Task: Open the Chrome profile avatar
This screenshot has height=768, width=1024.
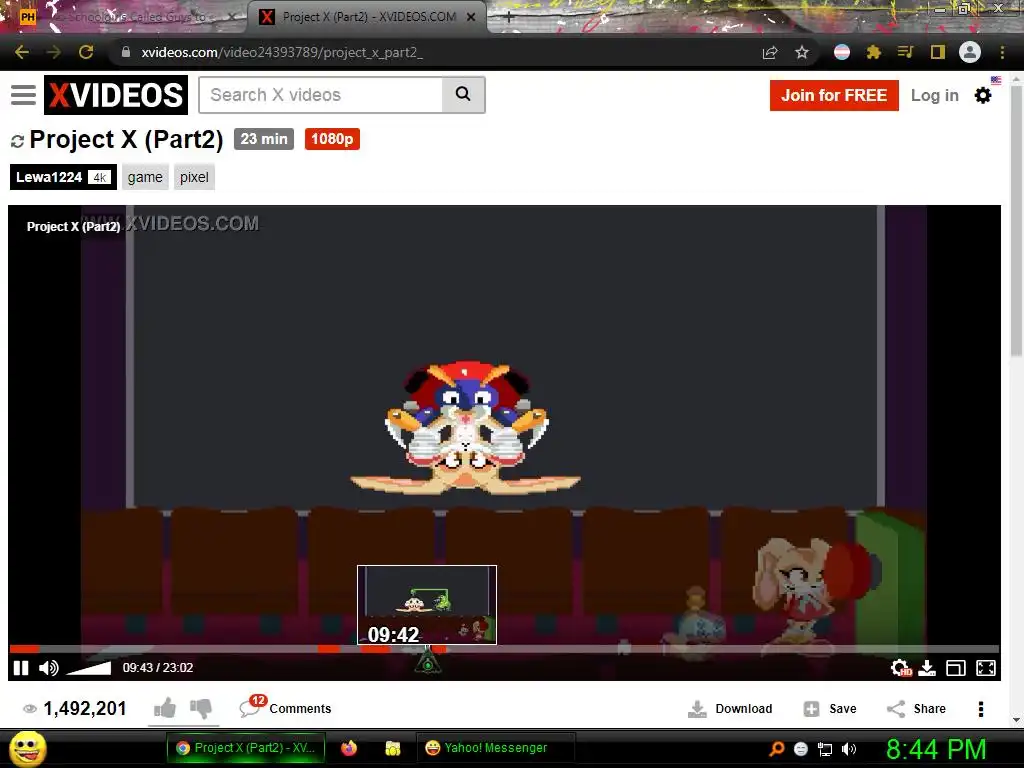Action: [970, 52]
